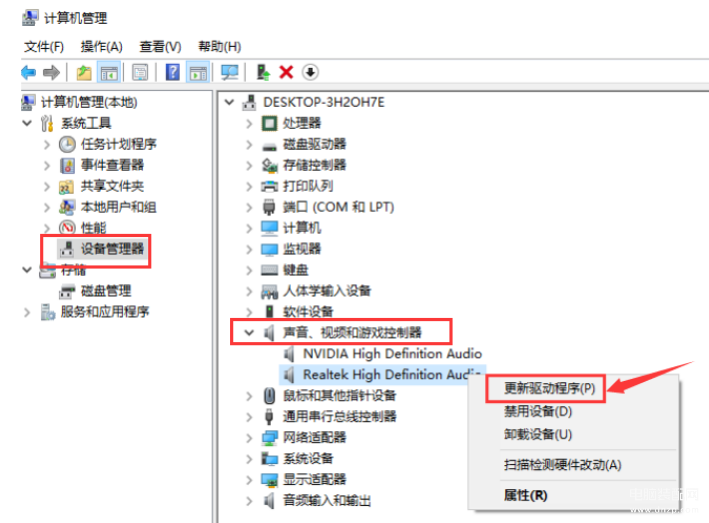Choose 更新驱动程序(P) from context menu
Image resolution: width=709 pixels, height=523 pixels.
click(x=549, y=388)
